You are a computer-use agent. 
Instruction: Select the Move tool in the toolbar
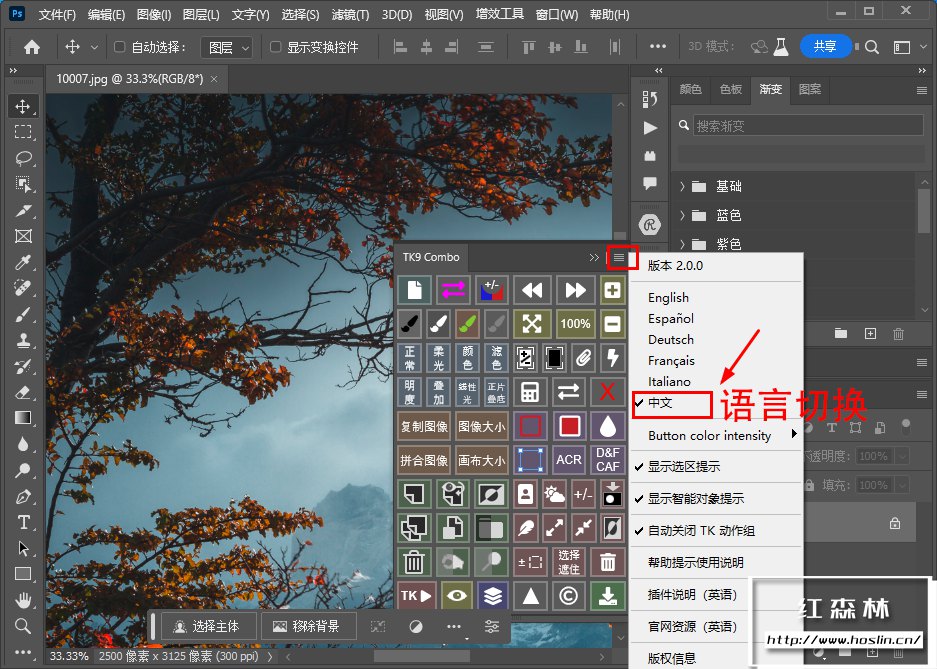pos(23,107)
